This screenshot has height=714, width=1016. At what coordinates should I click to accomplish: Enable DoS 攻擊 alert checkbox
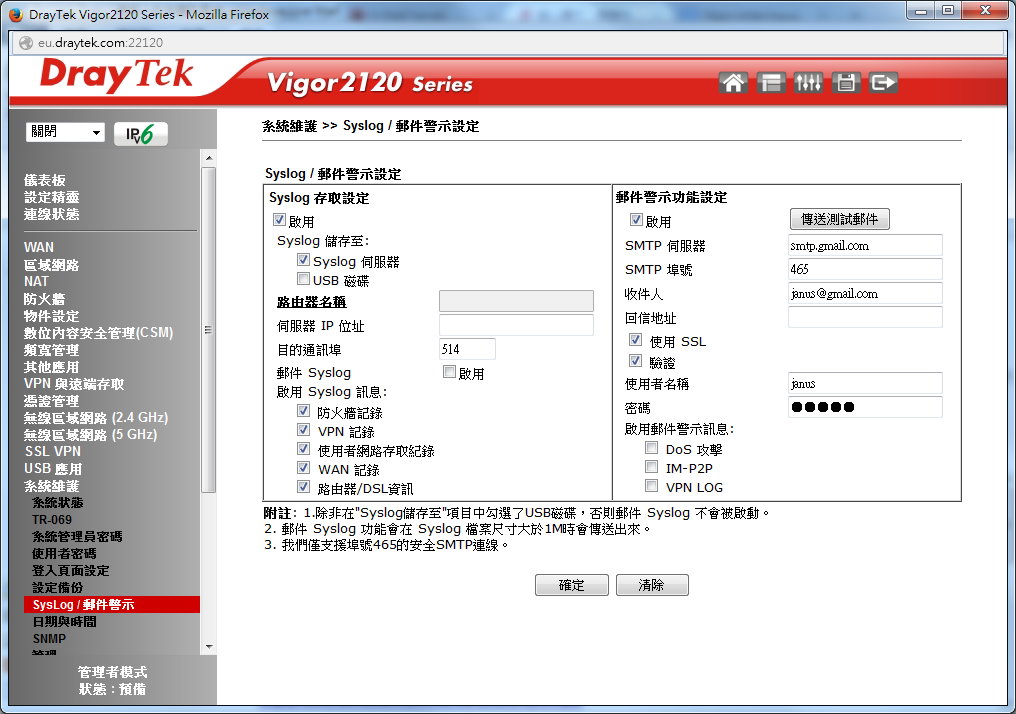(652, 448)
